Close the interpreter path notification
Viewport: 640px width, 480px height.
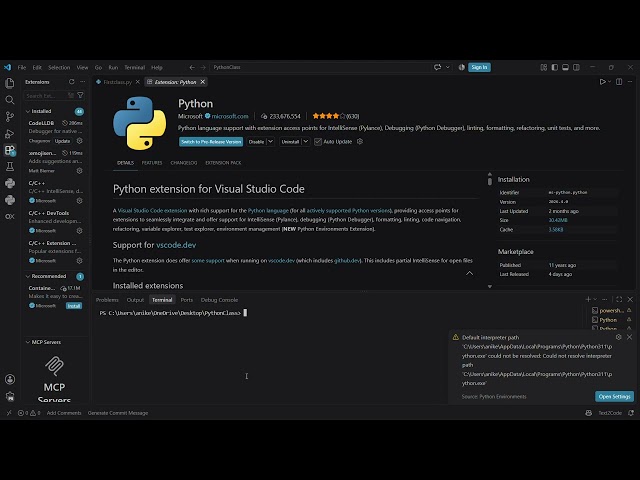629,337
